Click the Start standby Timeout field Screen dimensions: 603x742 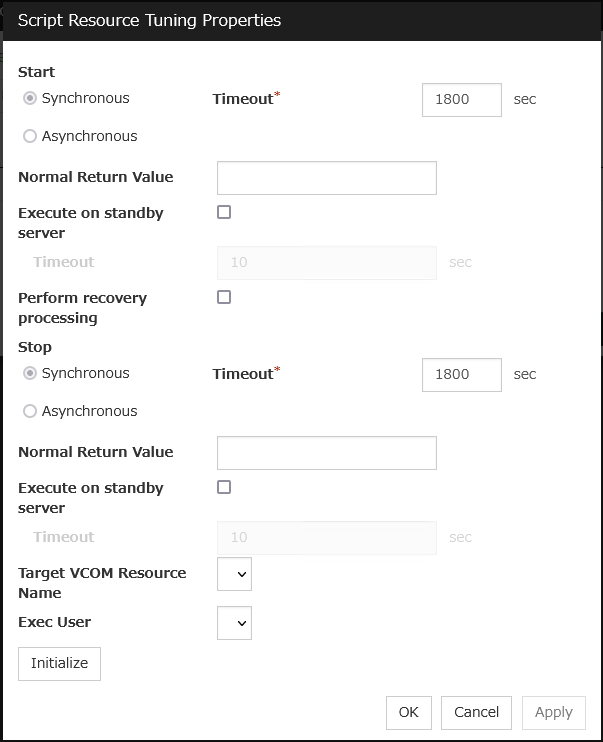tap(326, 263)
